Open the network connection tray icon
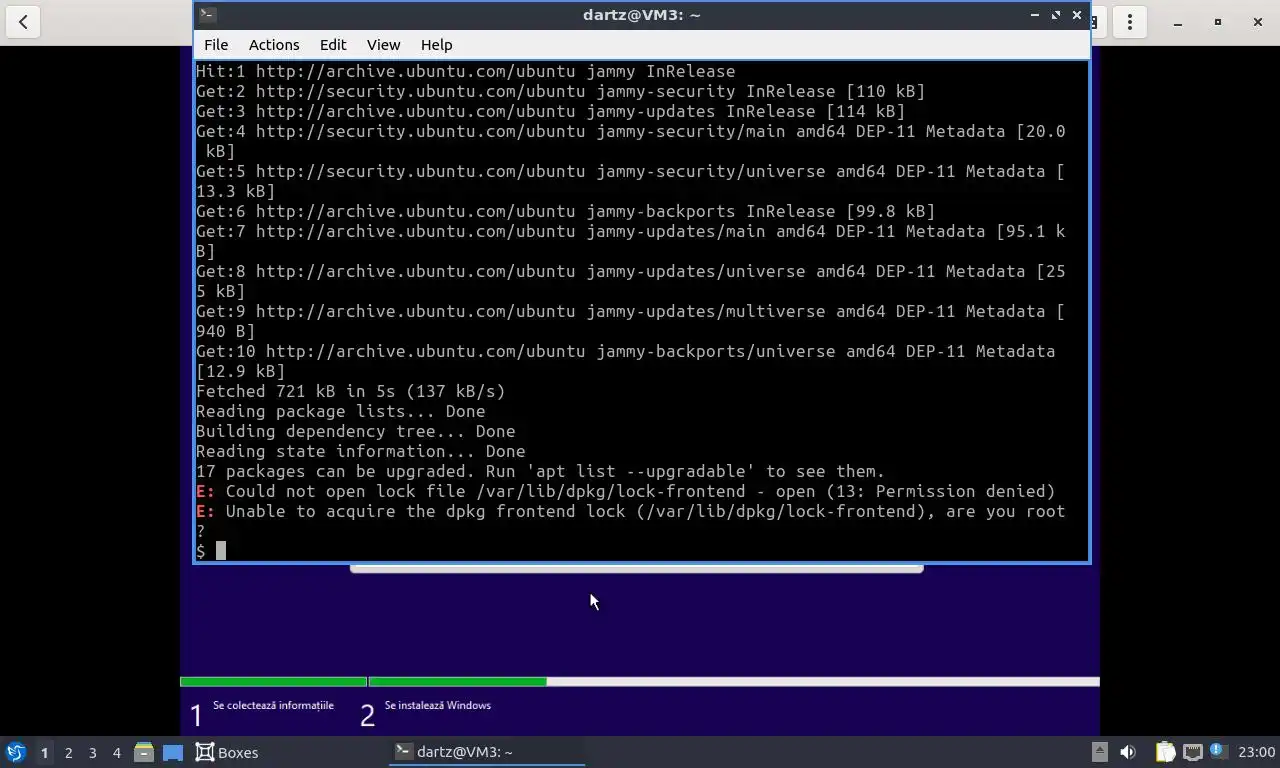Viewport: 1280px width, 768px height. tap(1192, 752)
